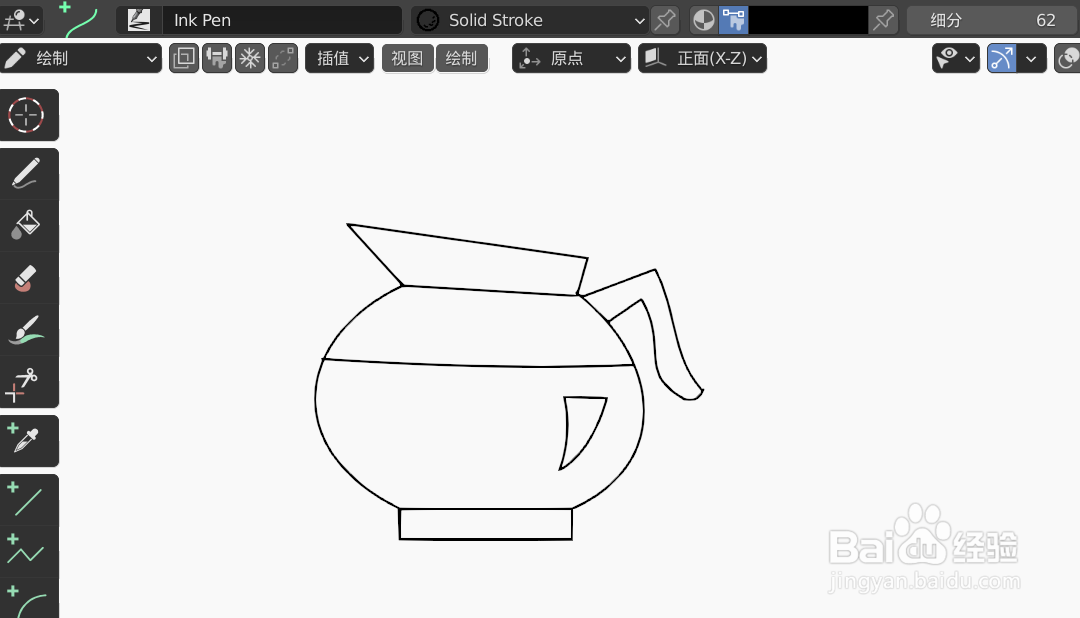Select the Erase tool

click(26, 278)
